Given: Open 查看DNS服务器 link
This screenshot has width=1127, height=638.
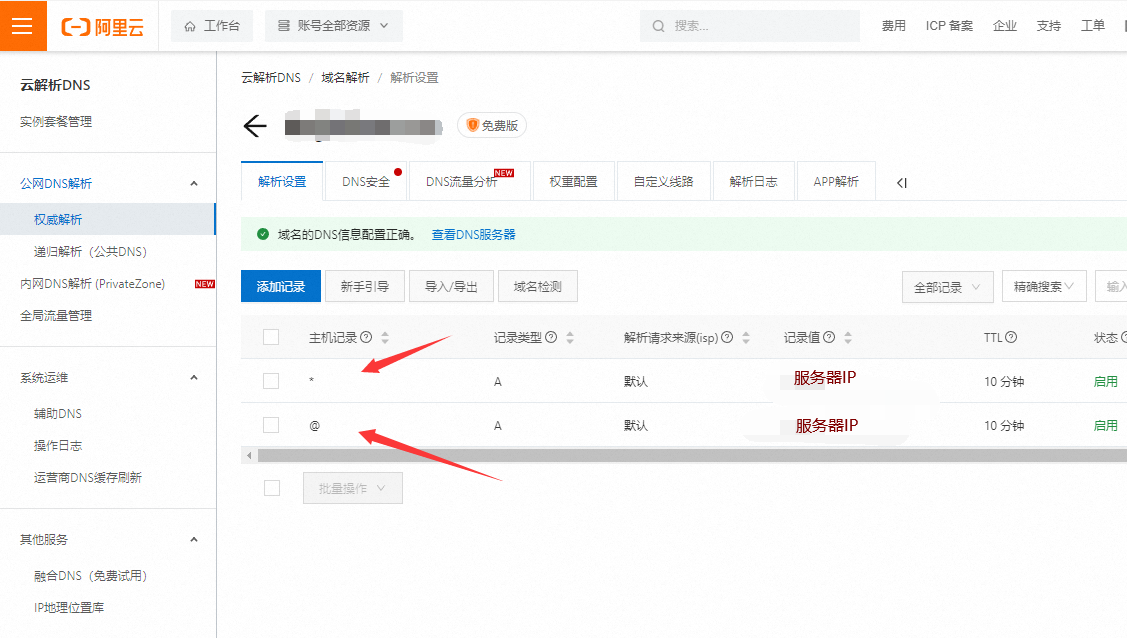Looking at the screenshot, I should coord(474,234).
